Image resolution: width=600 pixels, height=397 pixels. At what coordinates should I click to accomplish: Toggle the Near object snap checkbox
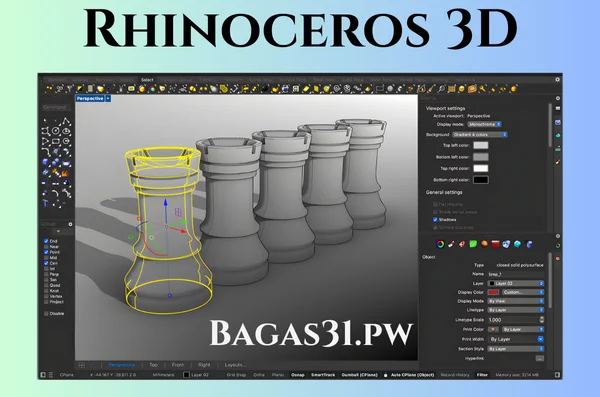46,247
